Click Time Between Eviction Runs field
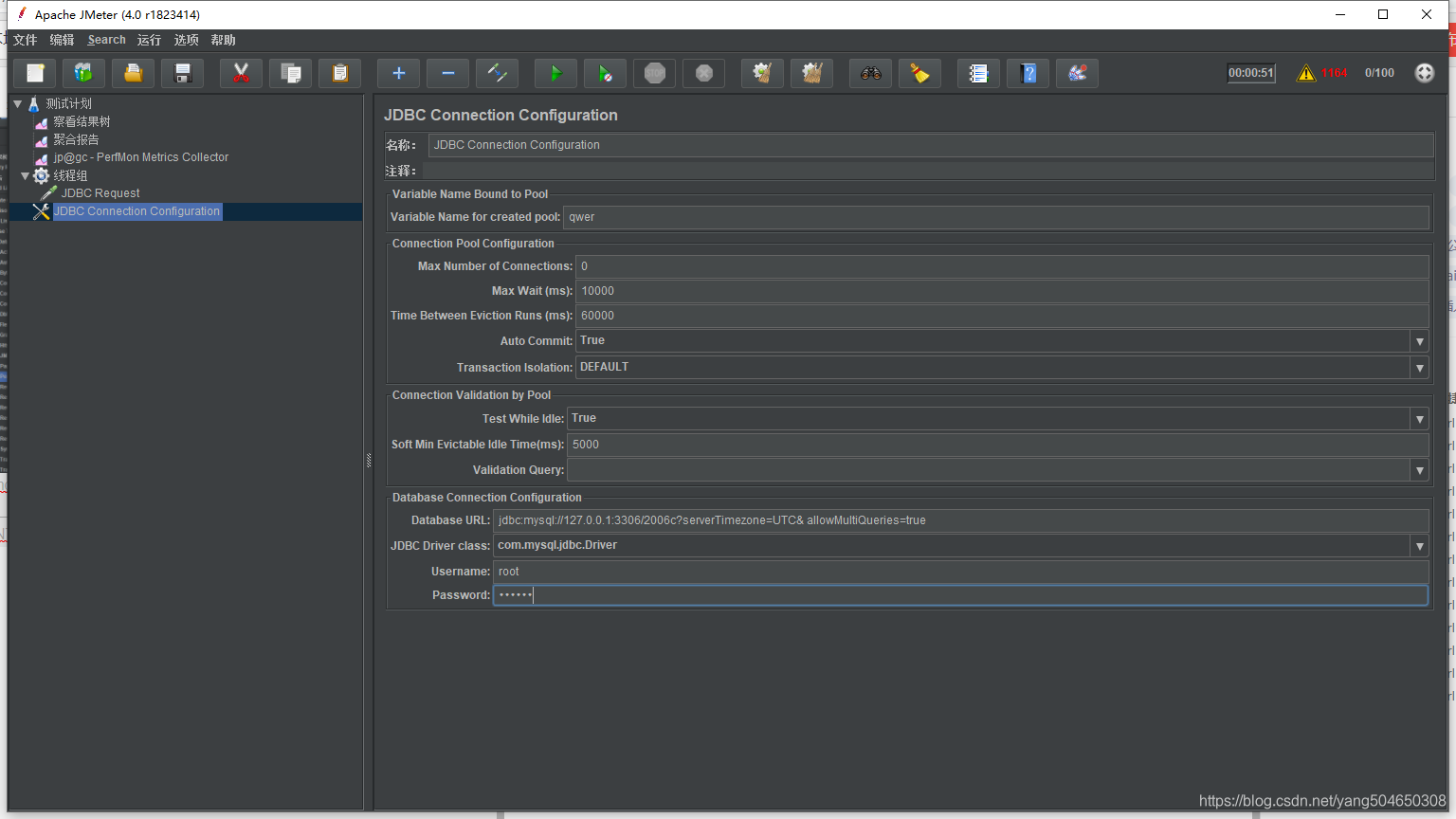1456x819 pixels. click(1002, 316)
